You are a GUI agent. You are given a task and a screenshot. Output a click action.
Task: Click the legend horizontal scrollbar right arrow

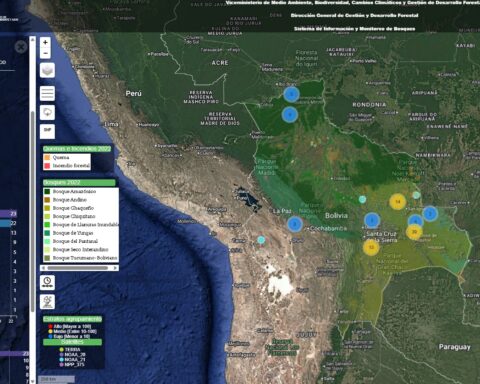115,268
